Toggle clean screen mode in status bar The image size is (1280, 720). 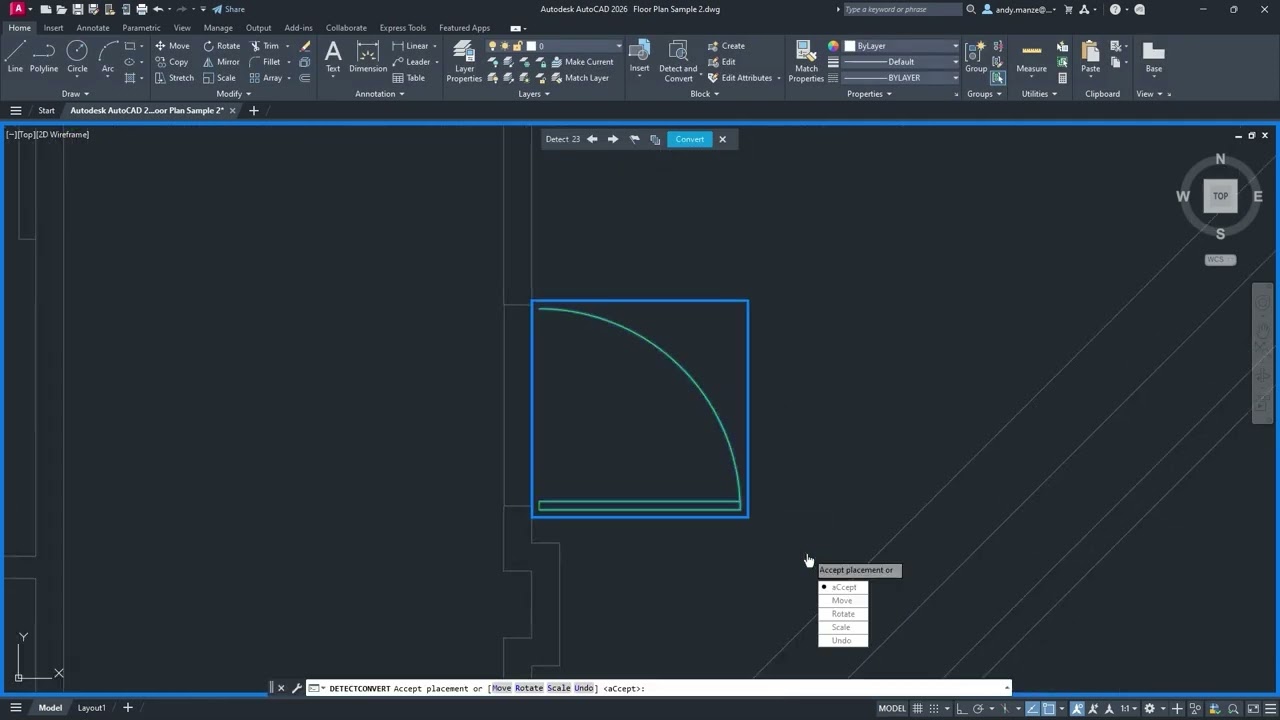[1254, 708]
